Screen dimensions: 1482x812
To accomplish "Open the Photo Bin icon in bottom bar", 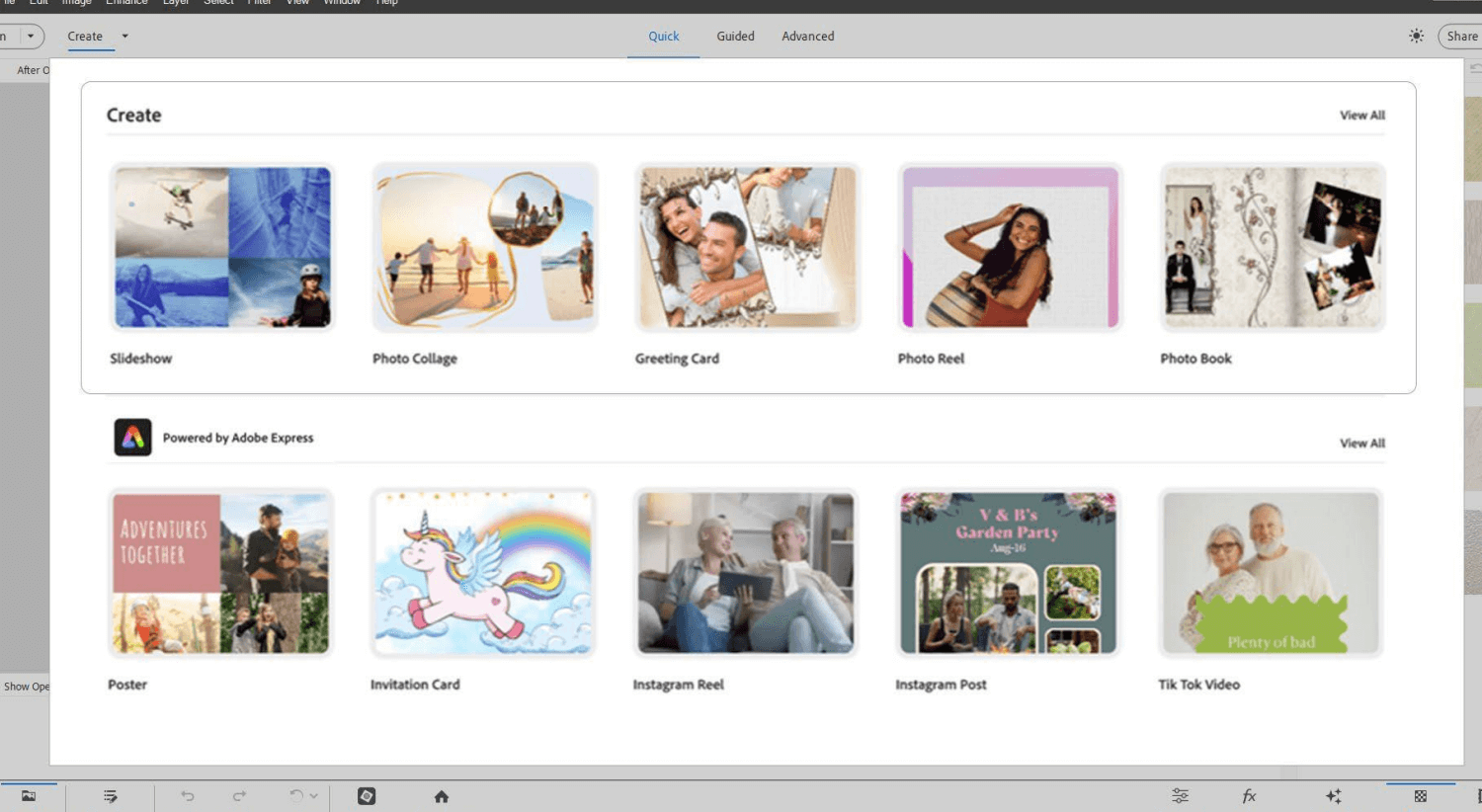I will point(29,796).
